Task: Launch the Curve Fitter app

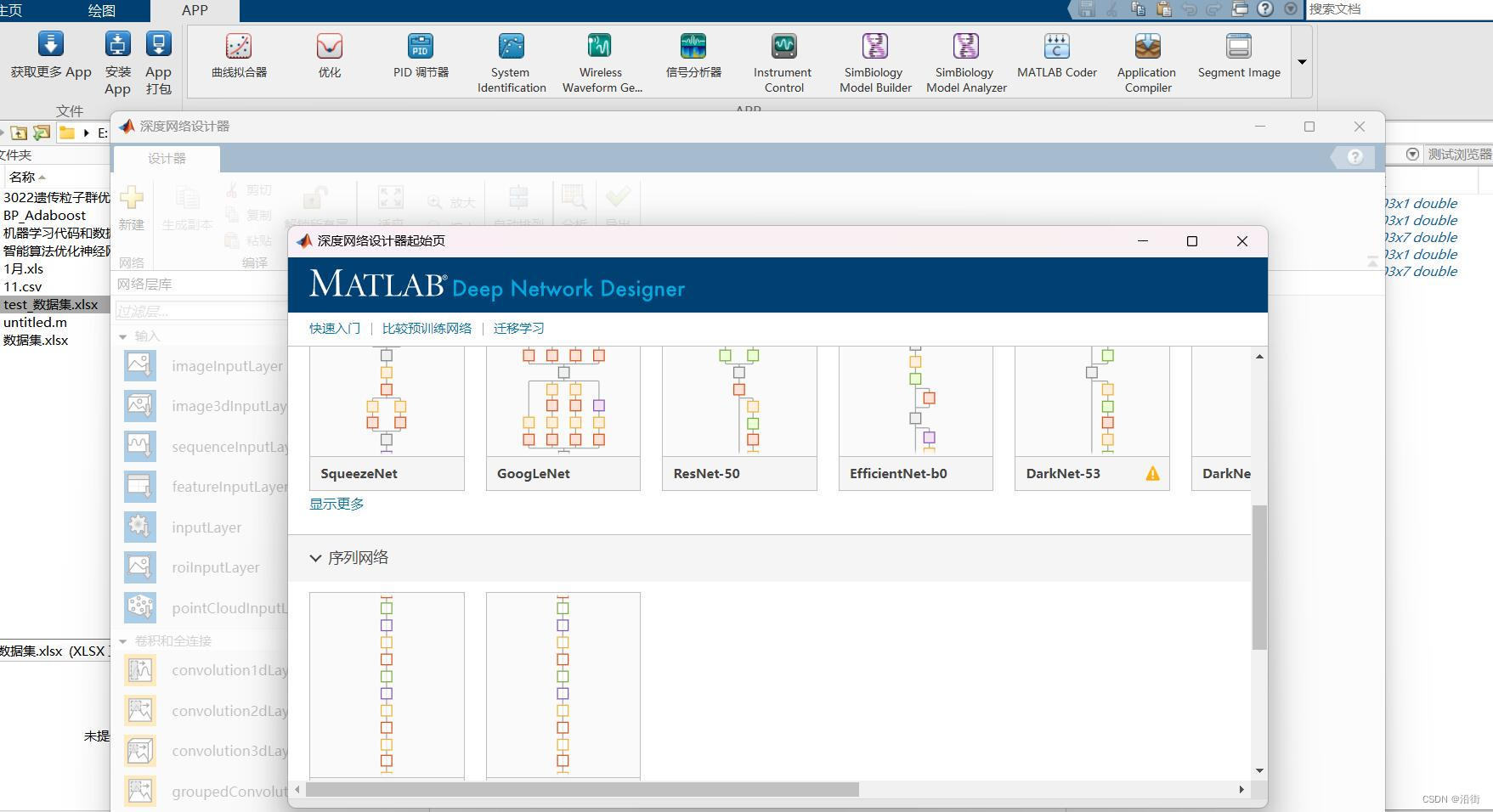Action: tap(239, 47)
